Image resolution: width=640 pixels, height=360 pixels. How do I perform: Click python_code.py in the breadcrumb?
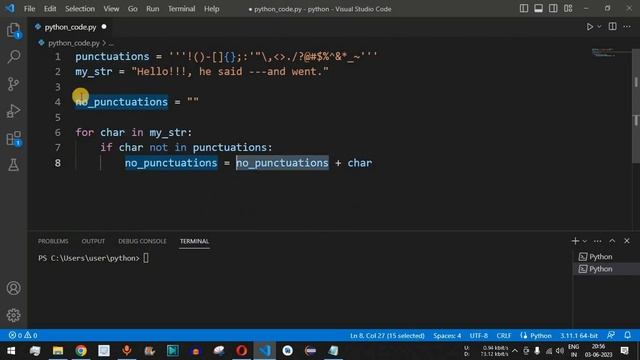coord(73,43)
